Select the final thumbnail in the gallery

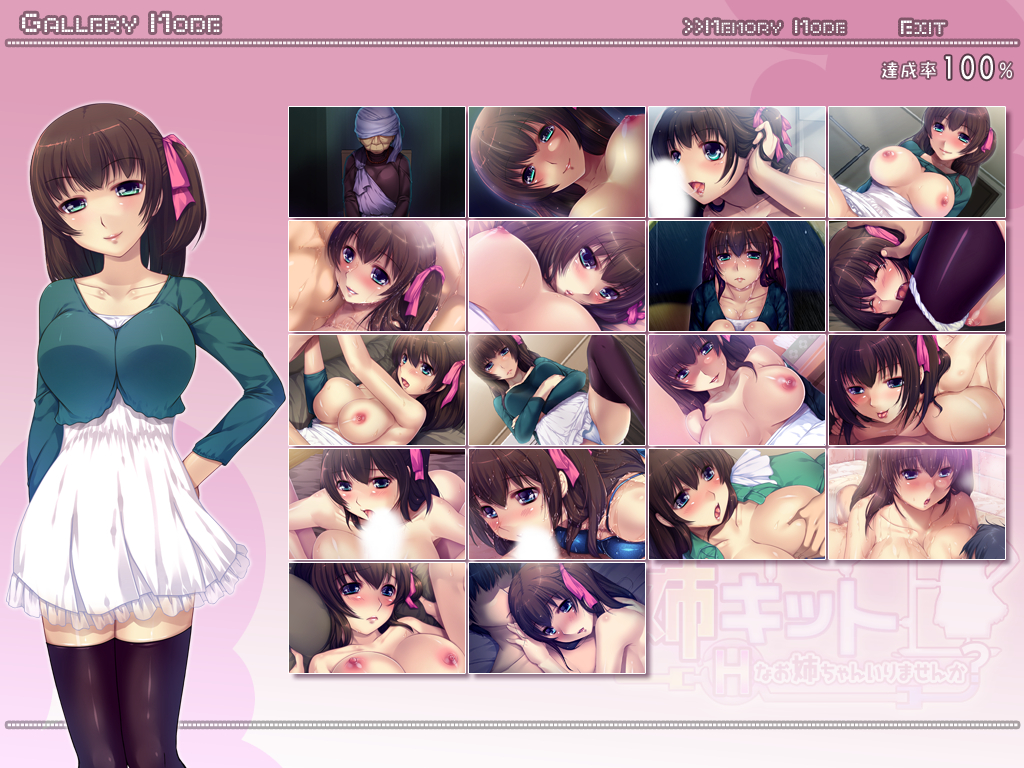557,618
